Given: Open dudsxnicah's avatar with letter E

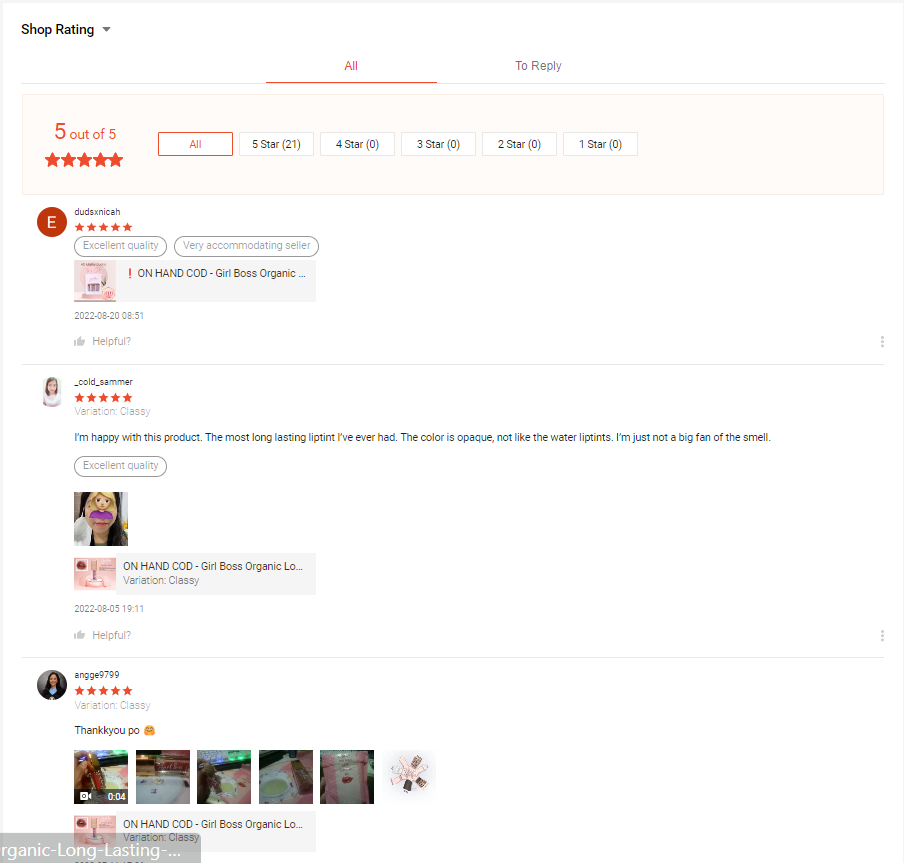Looking at the screenshot, I should [52, 222].
